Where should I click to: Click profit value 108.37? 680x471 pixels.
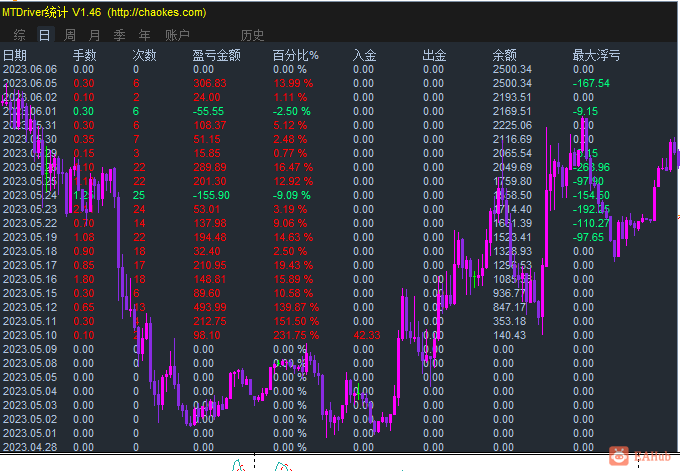[210, 125]
